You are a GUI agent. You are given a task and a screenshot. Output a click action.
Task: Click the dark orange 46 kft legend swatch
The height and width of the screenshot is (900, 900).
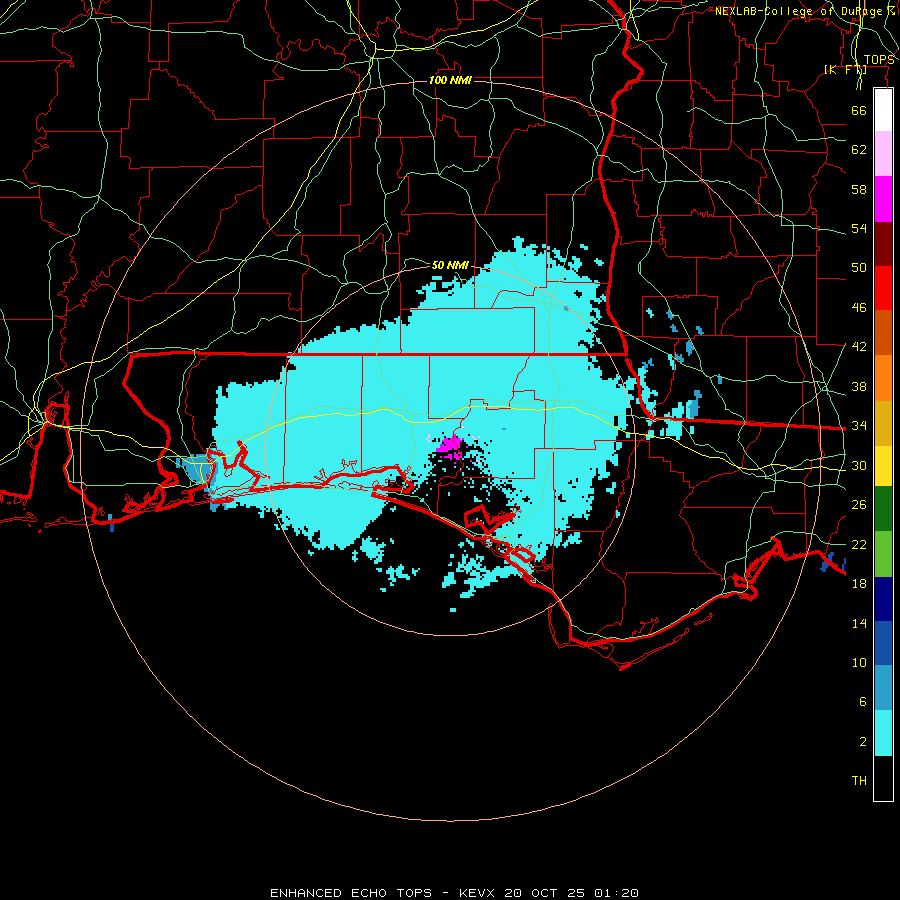(883, 332)
